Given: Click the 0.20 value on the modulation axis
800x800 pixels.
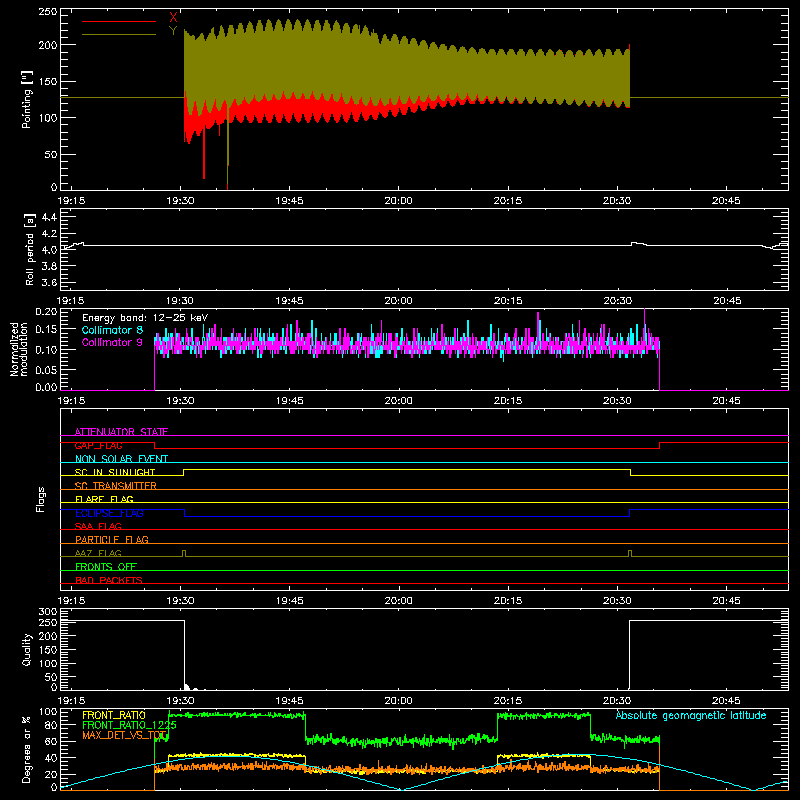Looking at the screenshot, I should (x=46, y=312).
